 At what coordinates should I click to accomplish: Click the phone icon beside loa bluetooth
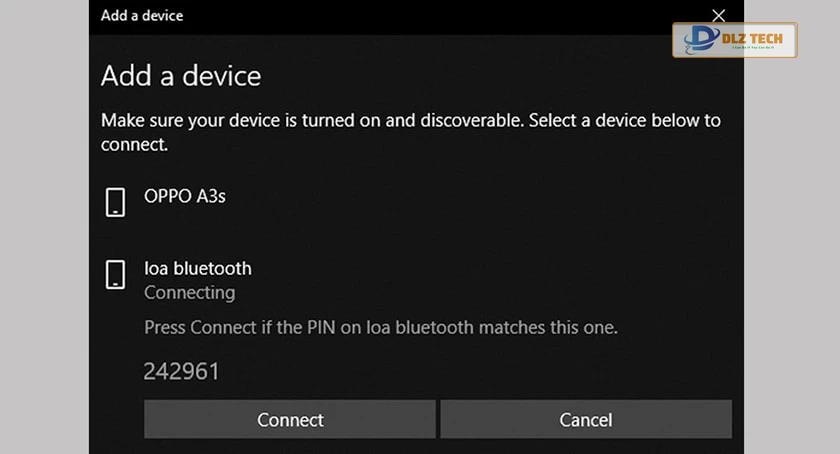coord(116,273)
